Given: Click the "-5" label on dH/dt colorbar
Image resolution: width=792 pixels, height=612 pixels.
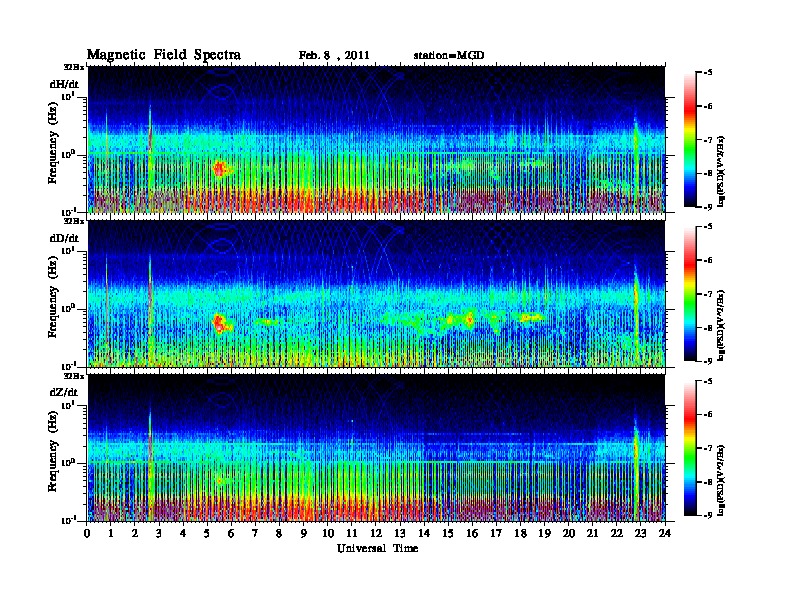Looking at the screenshot, I should click(x=709, y=72).
